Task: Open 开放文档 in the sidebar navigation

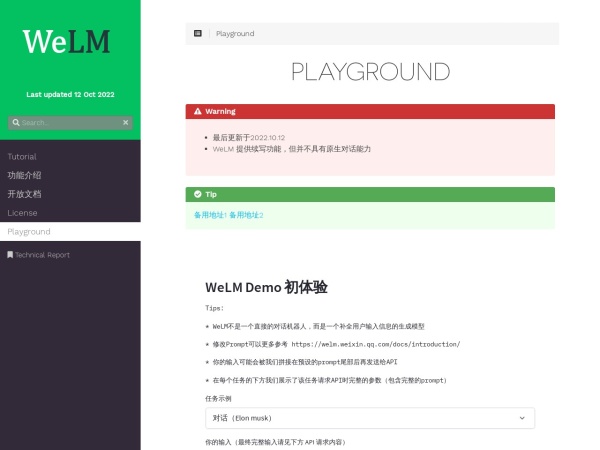Action: 25,194
